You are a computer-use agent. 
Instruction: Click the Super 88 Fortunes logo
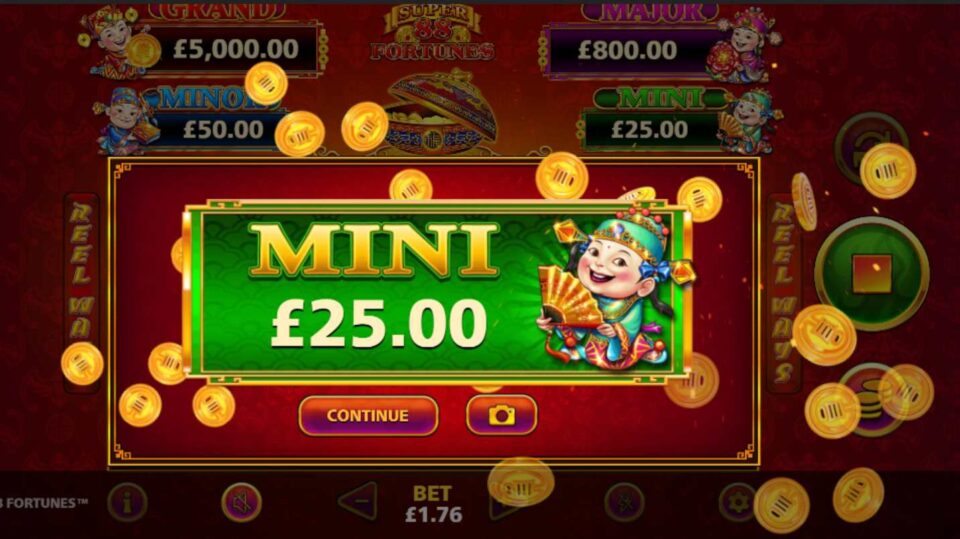(432, 33)
